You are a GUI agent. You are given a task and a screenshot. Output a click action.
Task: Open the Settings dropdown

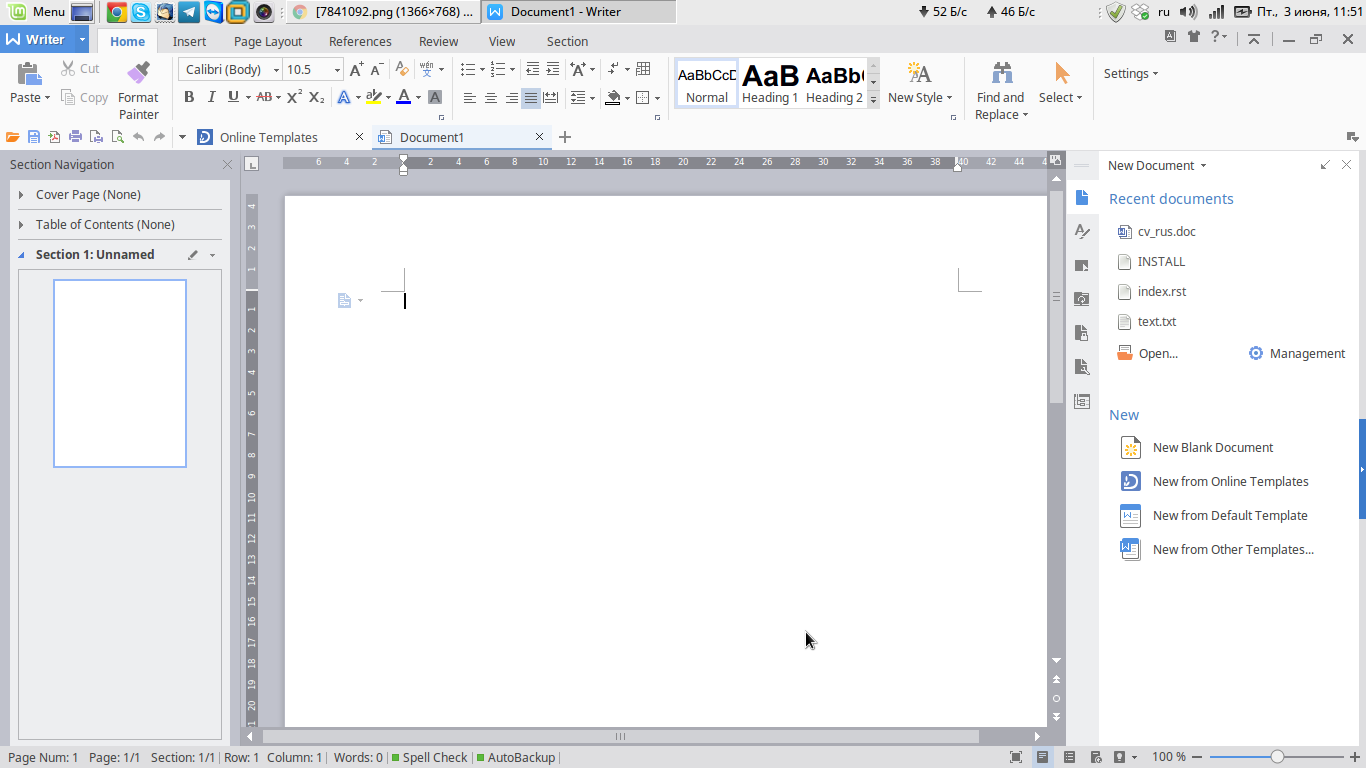[1131, 73]
